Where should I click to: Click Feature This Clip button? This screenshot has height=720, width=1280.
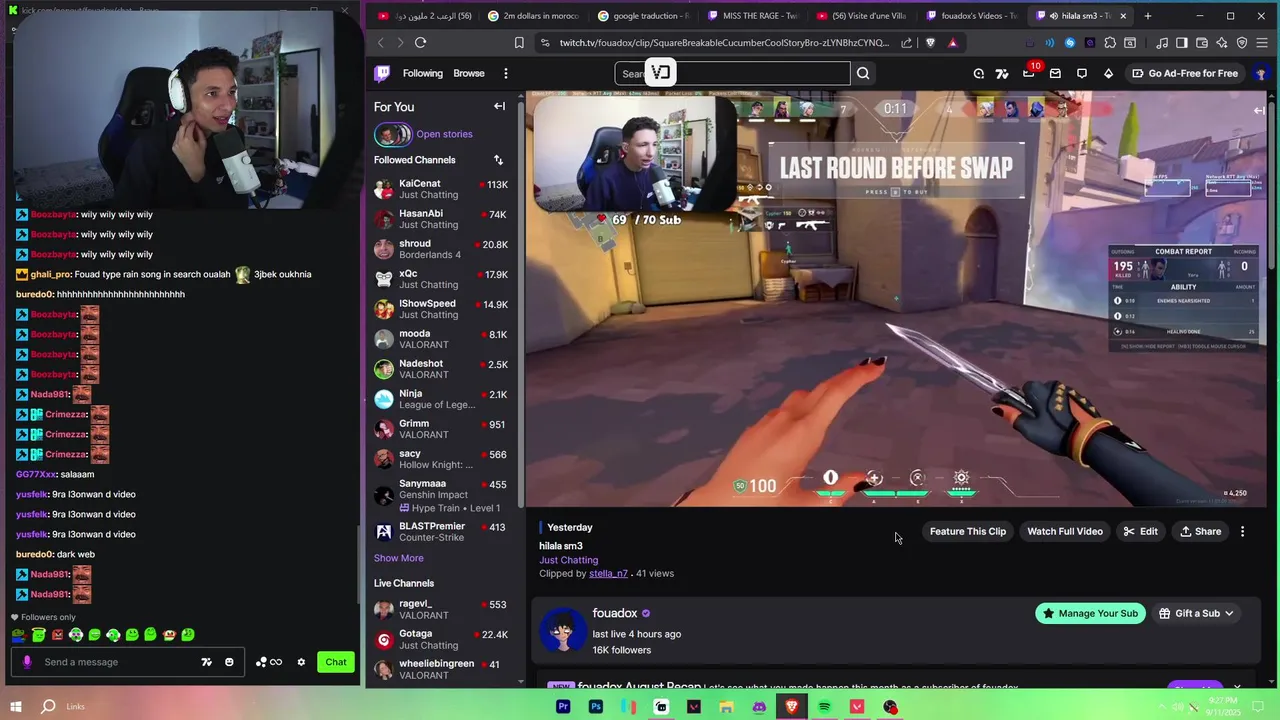(967, 532)
